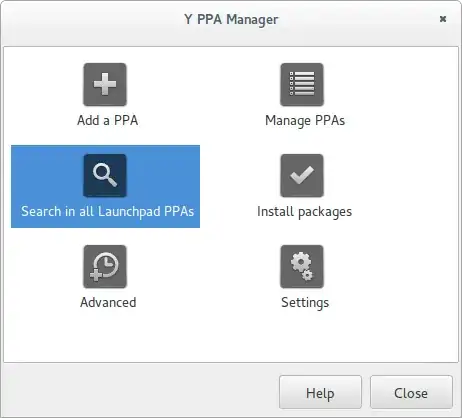This screenshot has height=418, width=462.
Task: Select the "Install packages" text label
Action: click(305, 212)
